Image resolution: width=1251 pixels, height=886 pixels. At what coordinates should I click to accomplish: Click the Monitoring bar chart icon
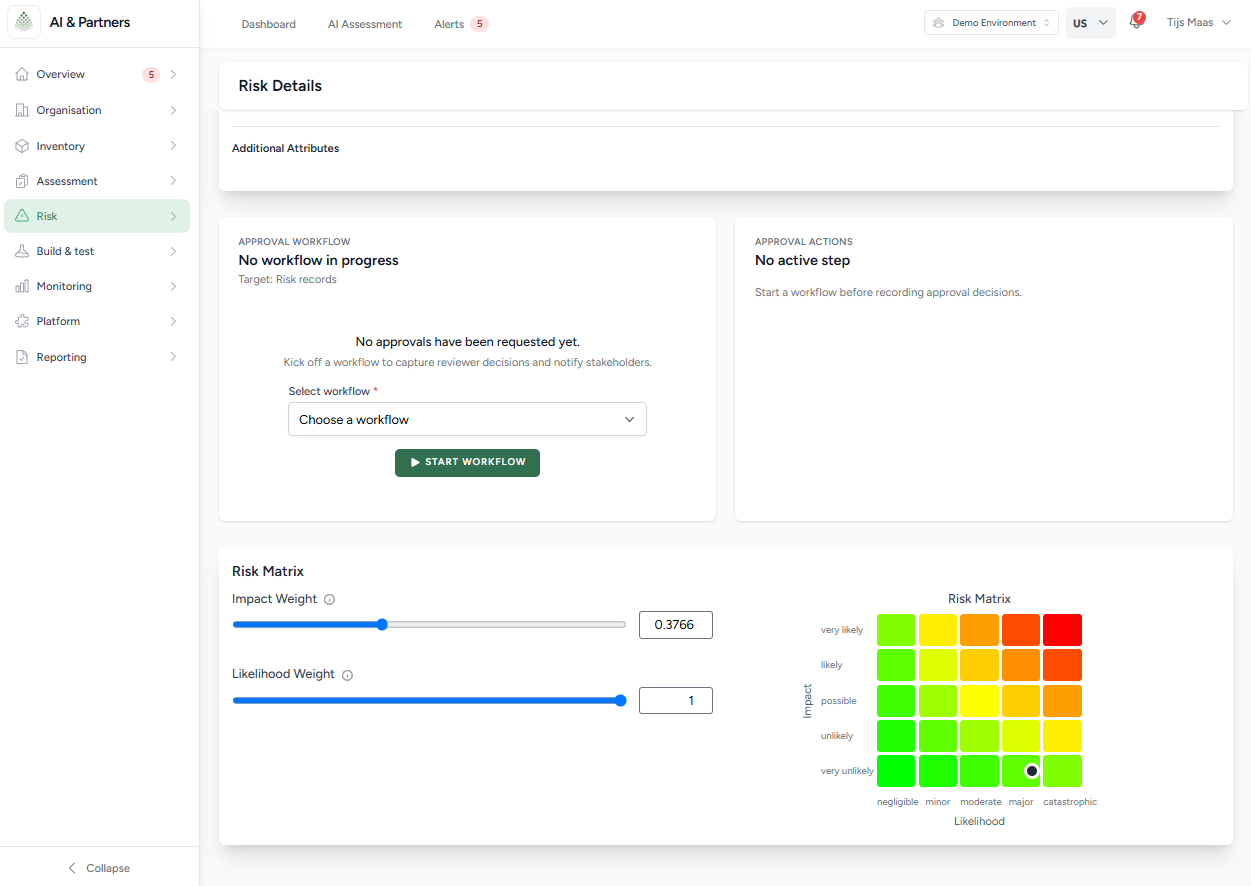coord(22,286)
